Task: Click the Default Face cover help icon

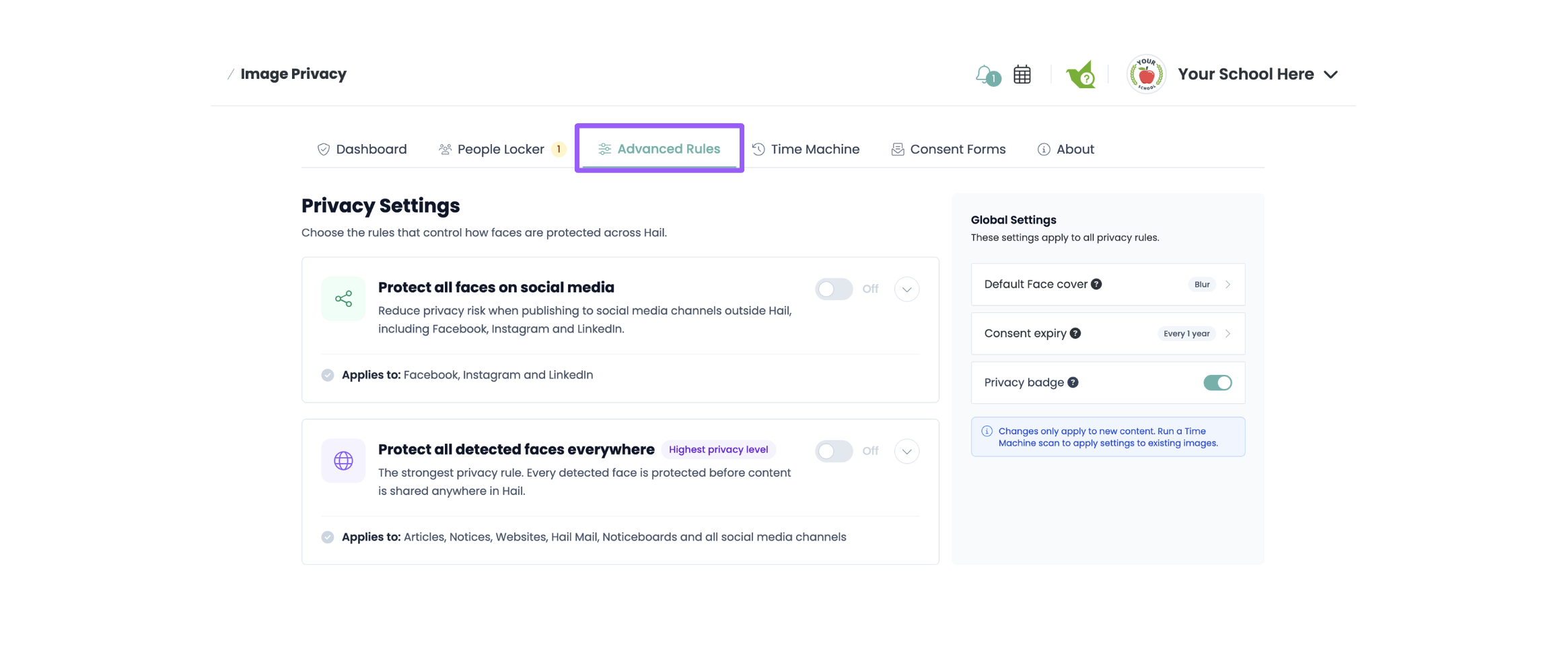Action: 1096,284
